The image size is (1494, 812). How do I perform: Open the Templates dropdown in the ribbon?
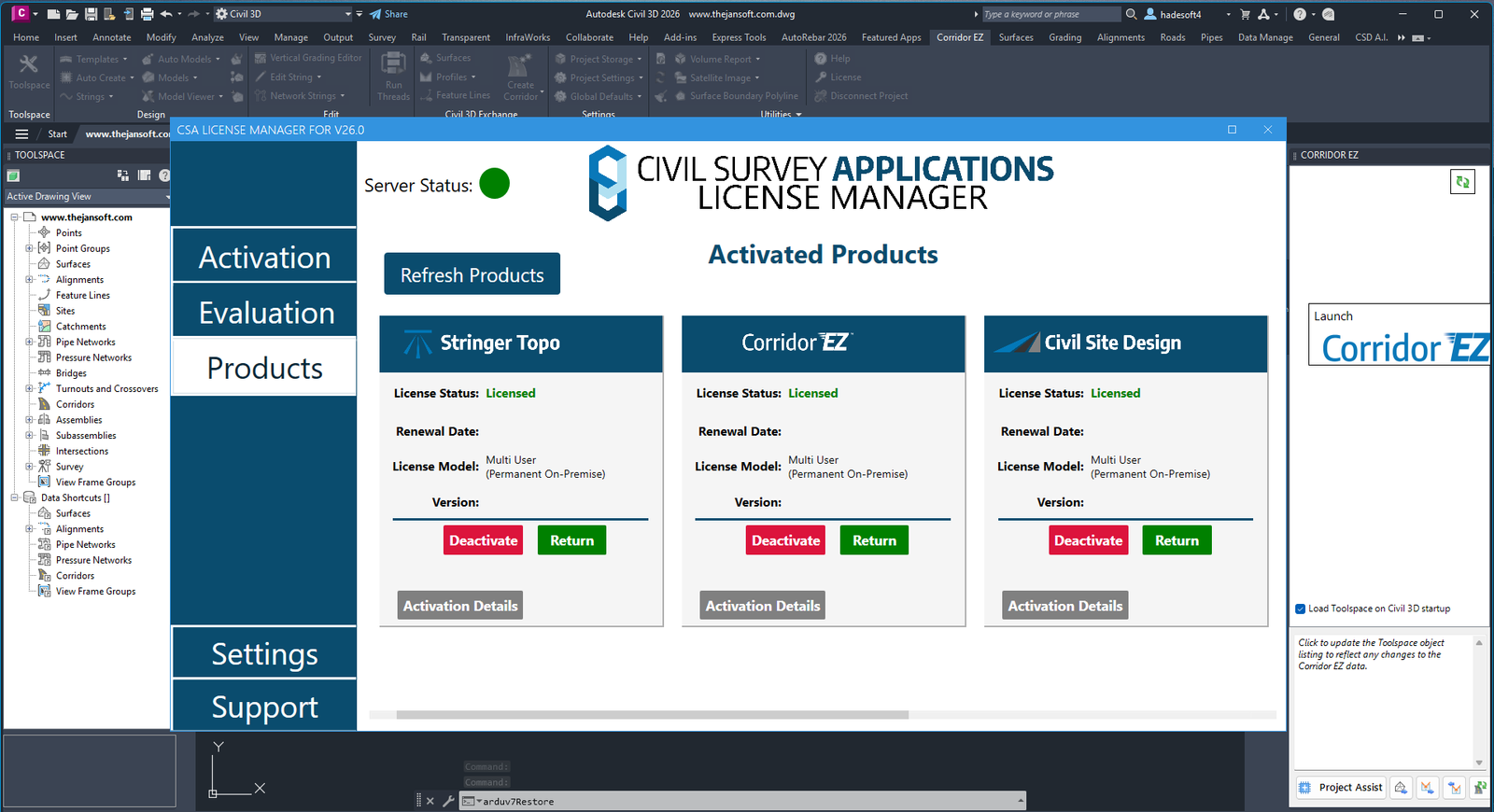(93, 59)
